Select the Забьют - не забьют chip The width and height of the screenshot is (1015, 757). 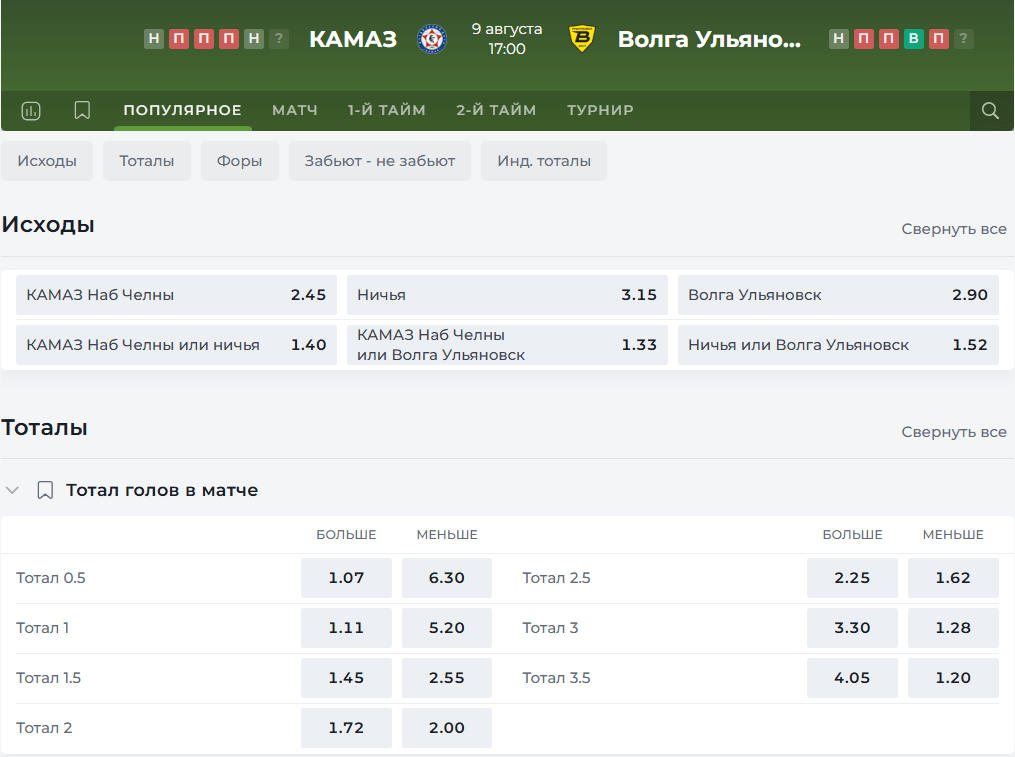[380, 161]
